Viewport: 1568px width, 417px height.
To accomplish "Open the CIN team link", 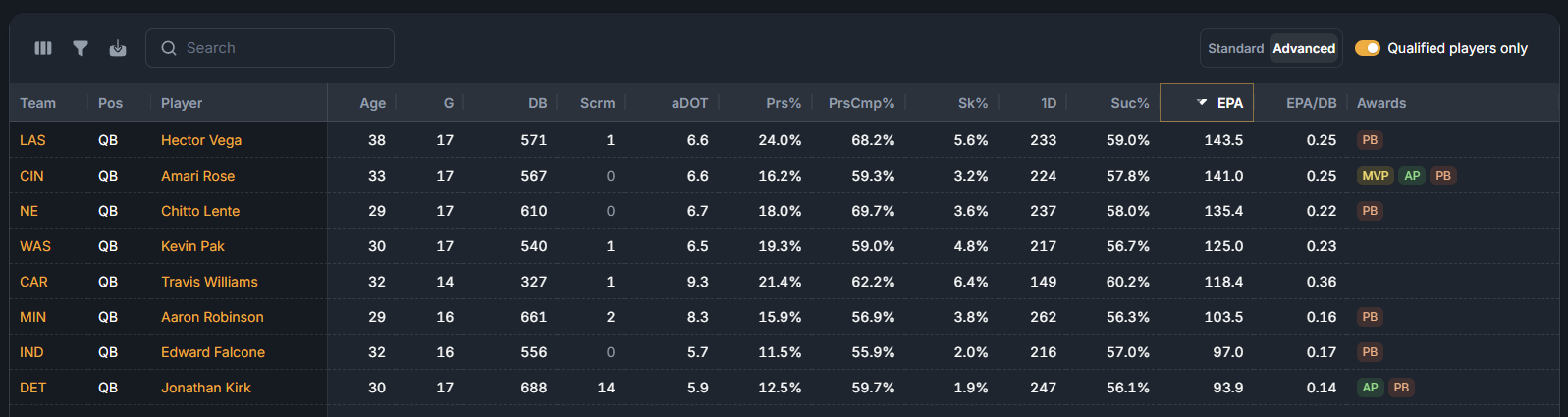I will [31, 176].
